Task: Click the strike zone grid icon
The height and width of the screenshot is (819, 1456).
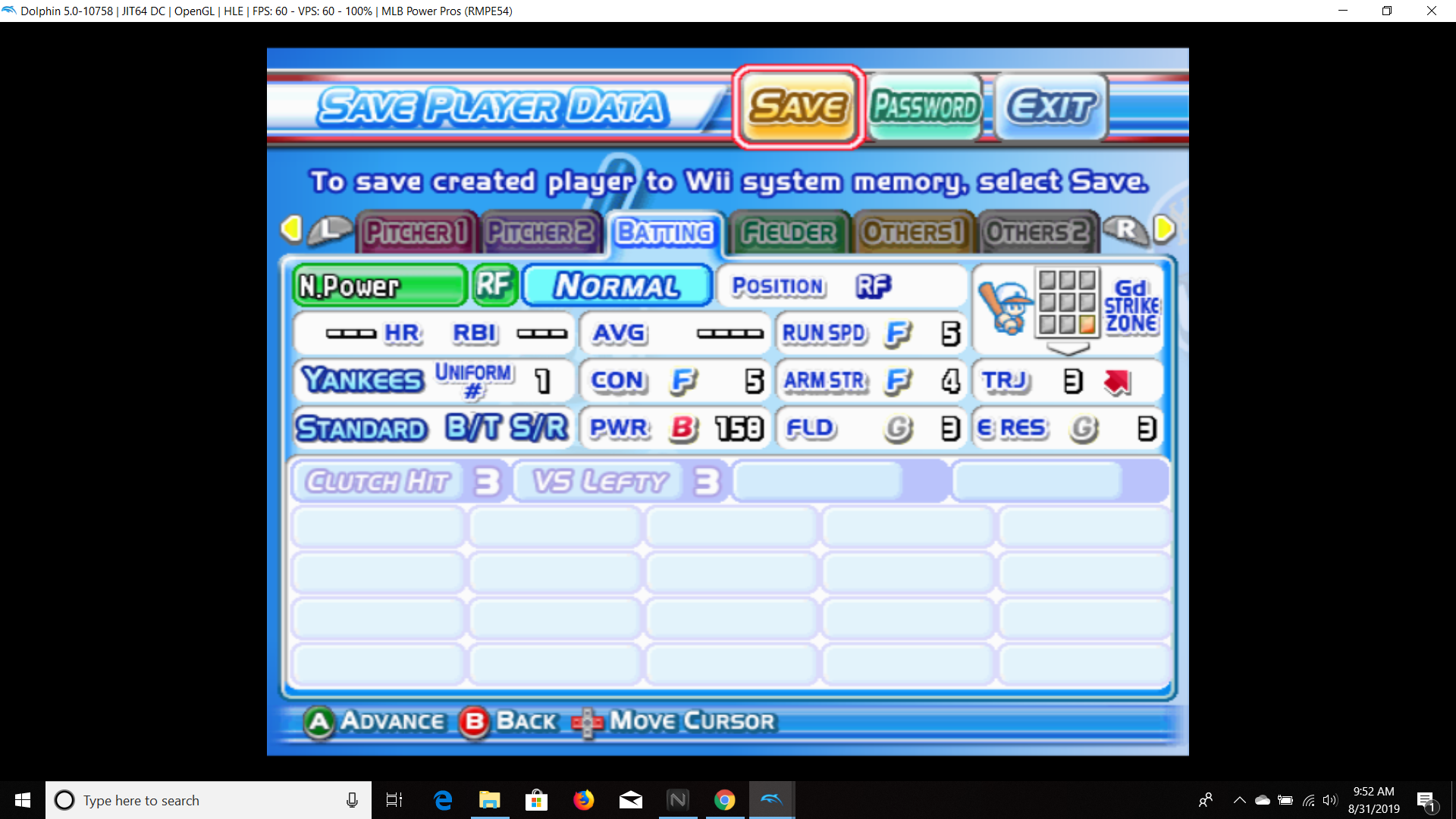Action: 1067,302
